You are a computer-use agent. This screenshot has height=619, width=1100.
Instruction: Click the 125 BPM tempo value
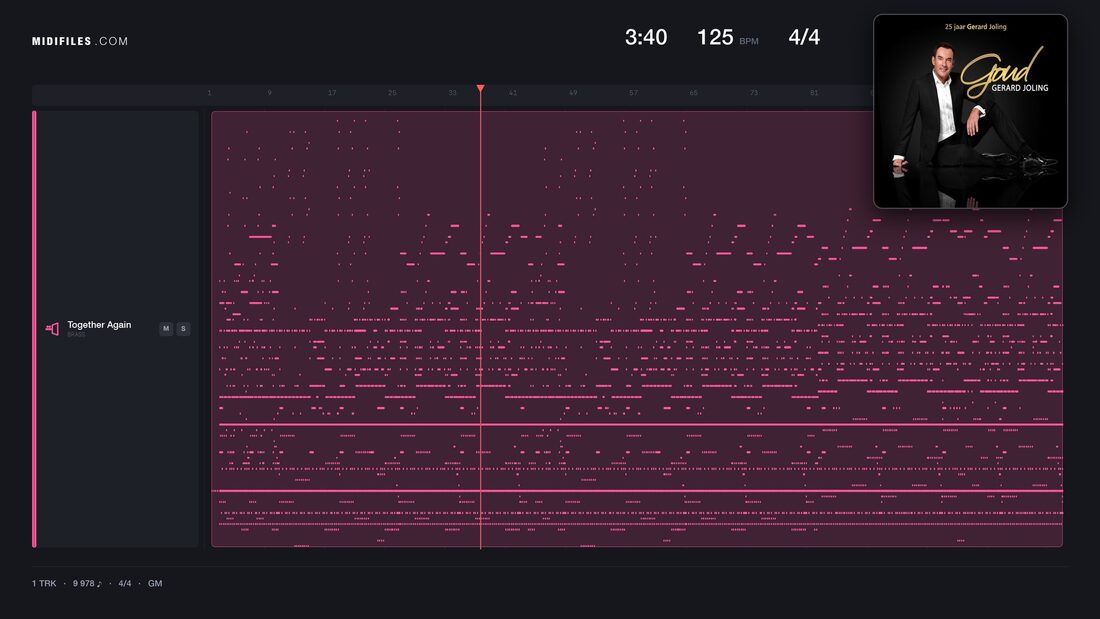(715, 37)
